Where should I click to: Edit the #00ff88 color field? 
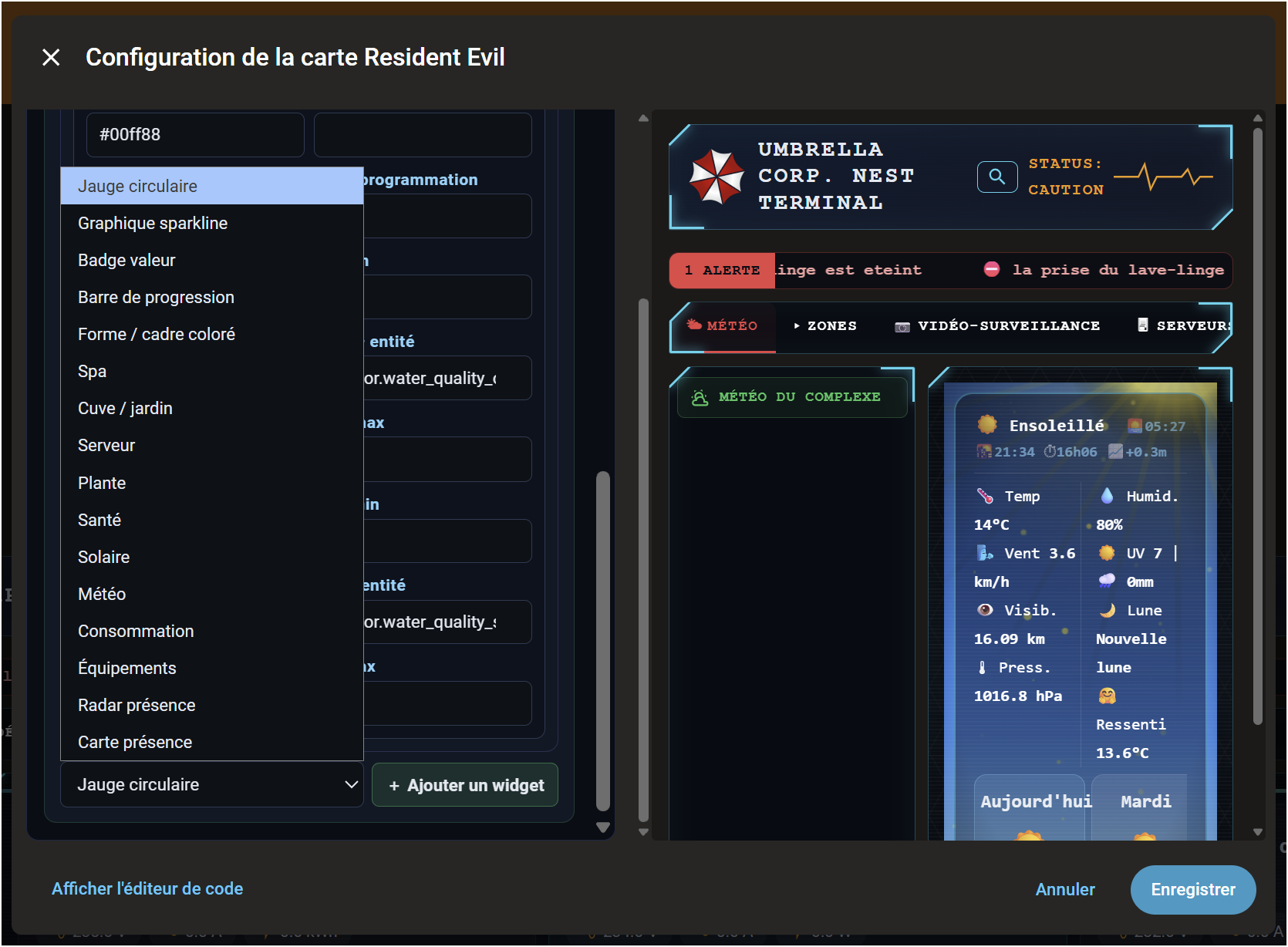click(x=195, y=134)
